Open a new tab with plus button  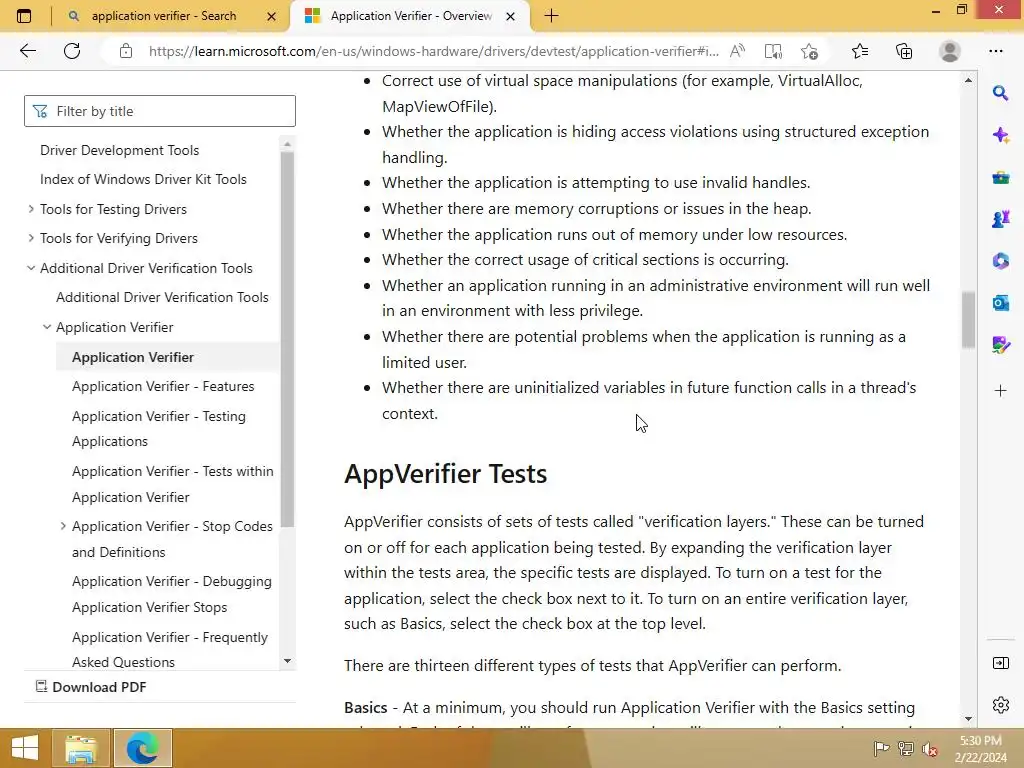point(551,16)
